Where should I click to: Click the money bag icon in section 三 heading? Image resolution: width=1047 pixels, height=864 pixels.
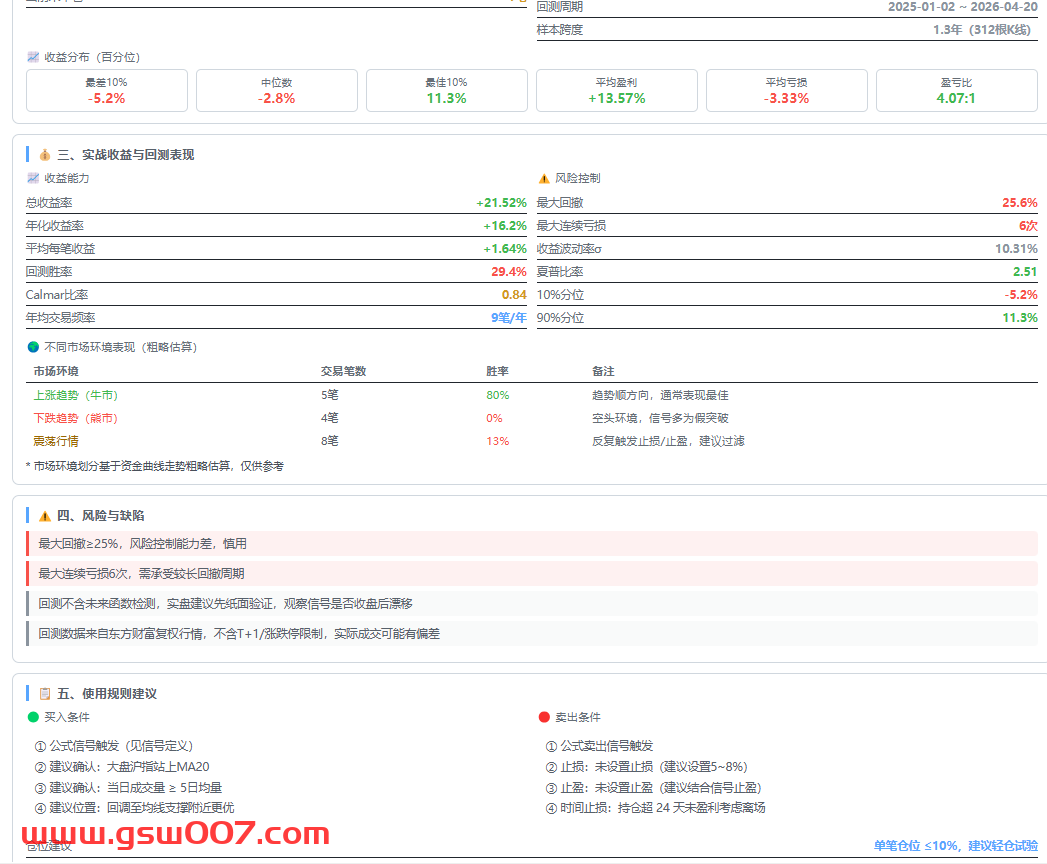tap(44, 155)
